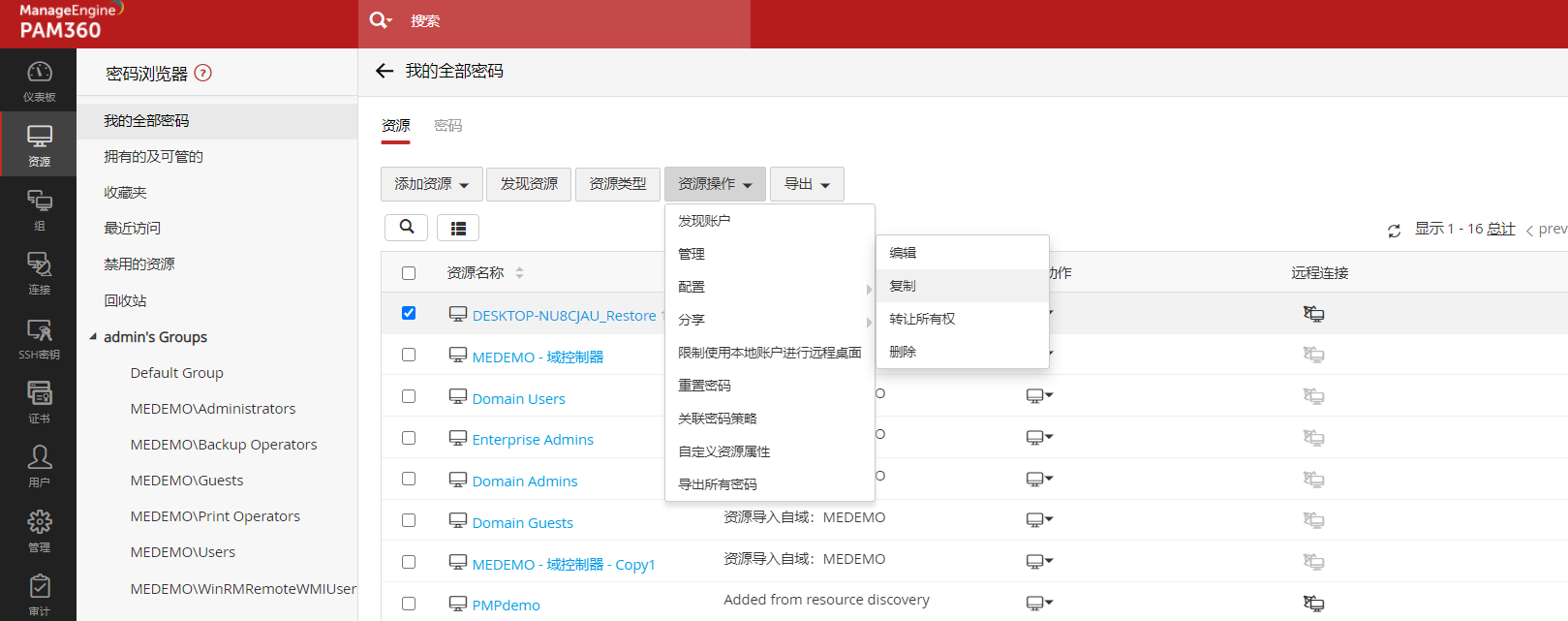Screen dimensions: 1568x621
Task: Click the 发现资源 button
Action: click(x=529, y=184)
